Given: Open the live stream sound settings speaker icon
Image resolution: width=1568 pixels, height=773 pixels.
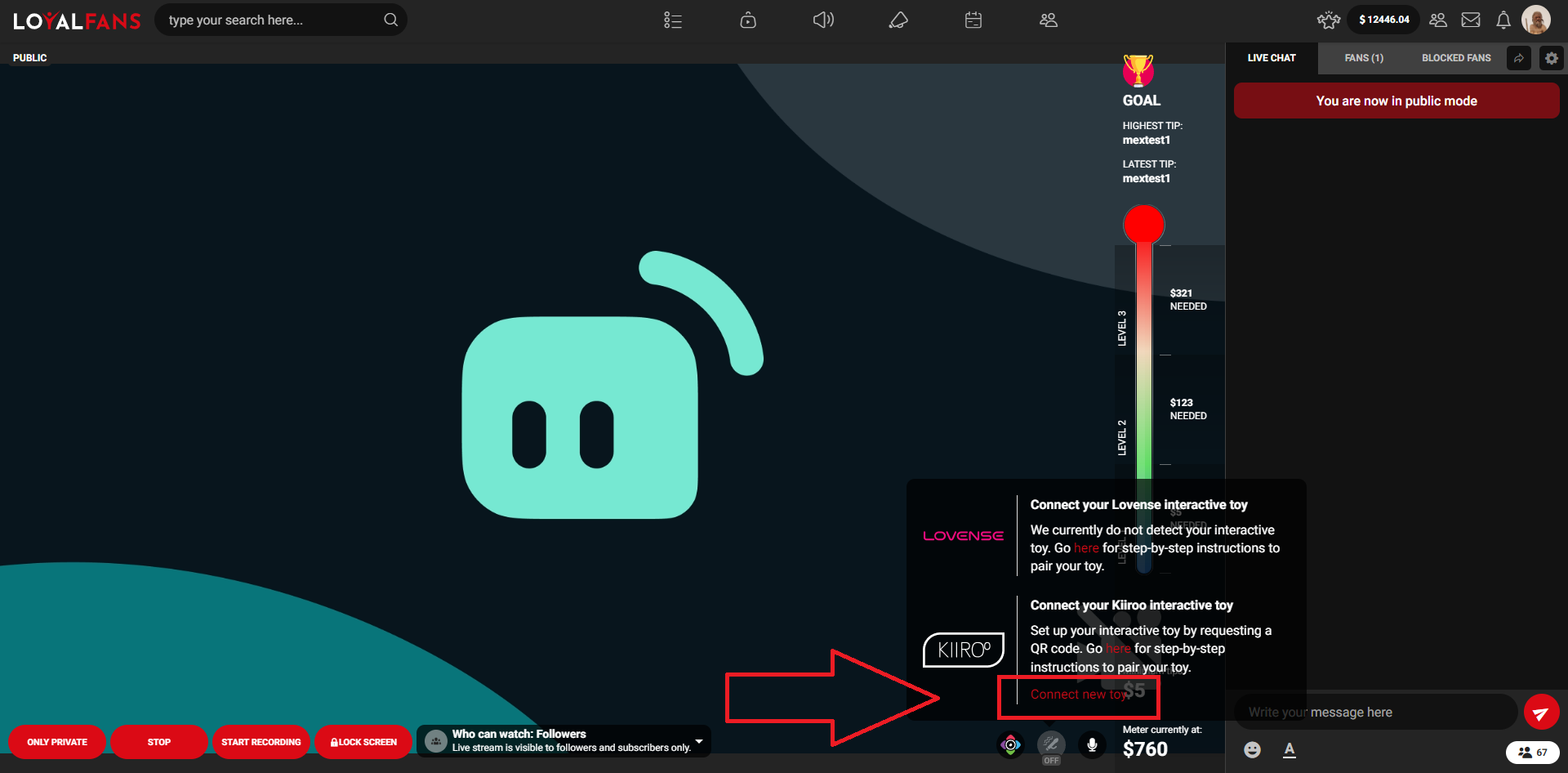Looking at the screenshot, I should click(x=823, y=20).
